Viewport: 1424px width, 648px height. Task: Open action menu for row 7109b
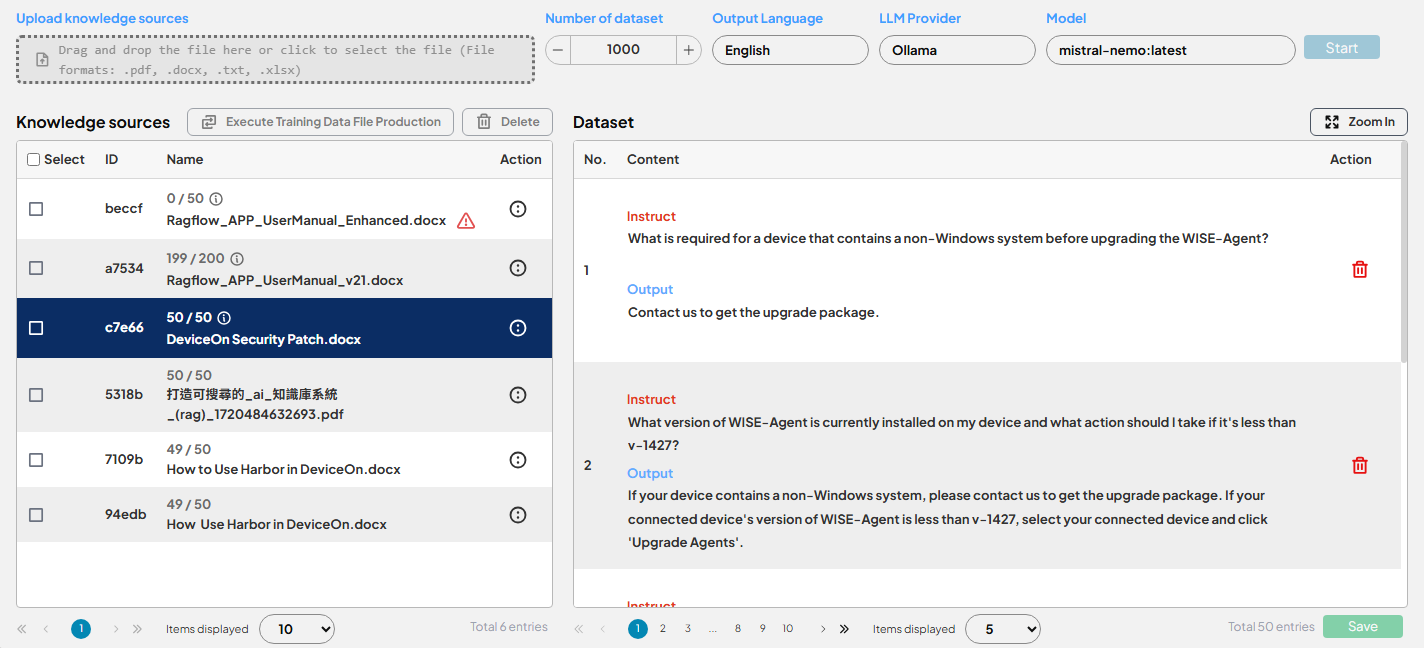coord(518,460)
